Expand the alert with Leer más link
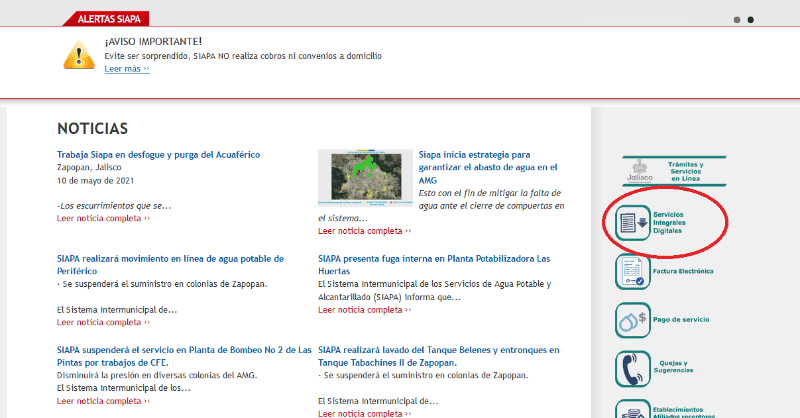 coord(127,69)
